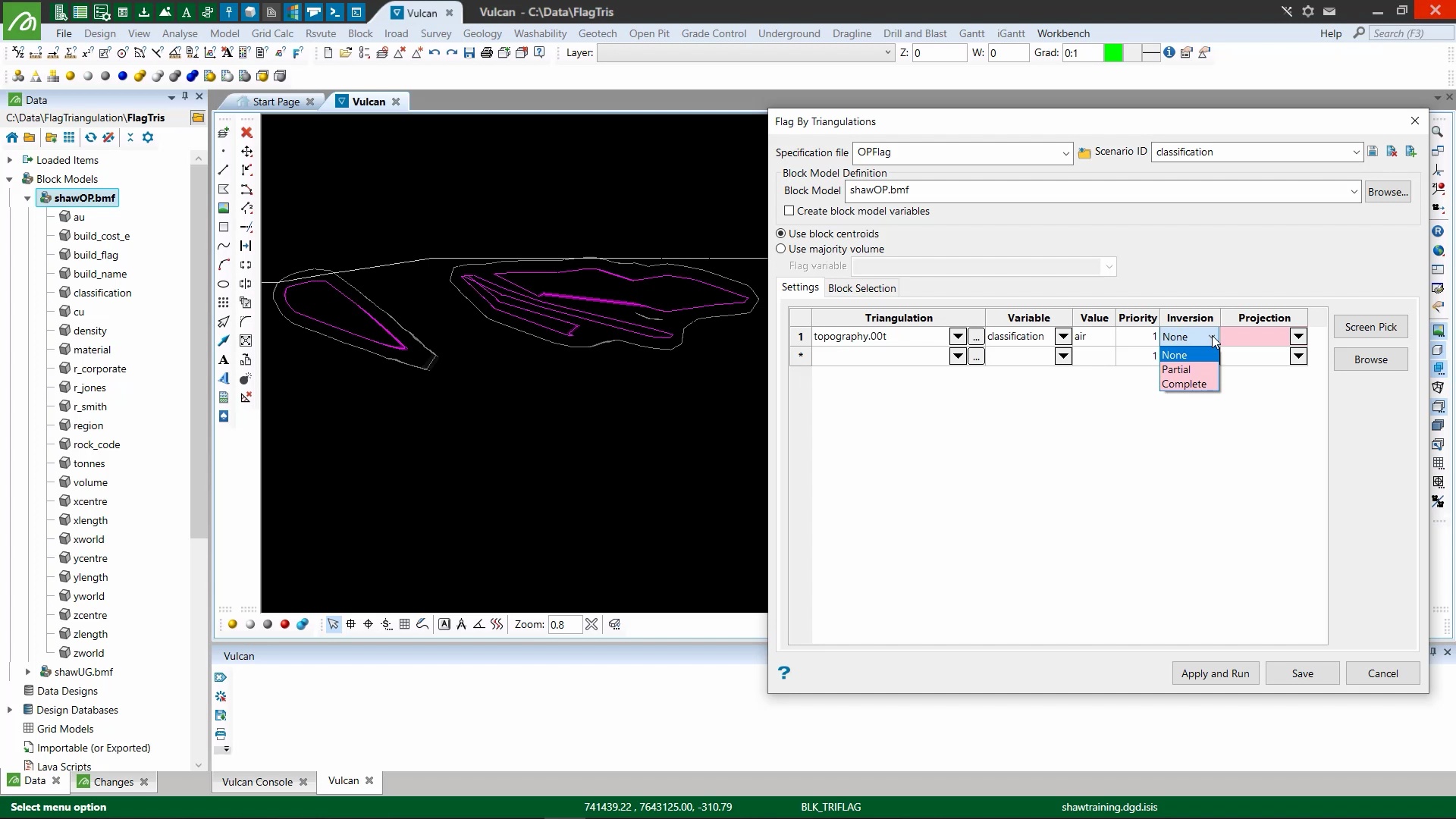The width and height of the screenshot is (1456, 819).
Task: Expand the shawUG.bmf tree node
Action: click(x=28, y=672)
